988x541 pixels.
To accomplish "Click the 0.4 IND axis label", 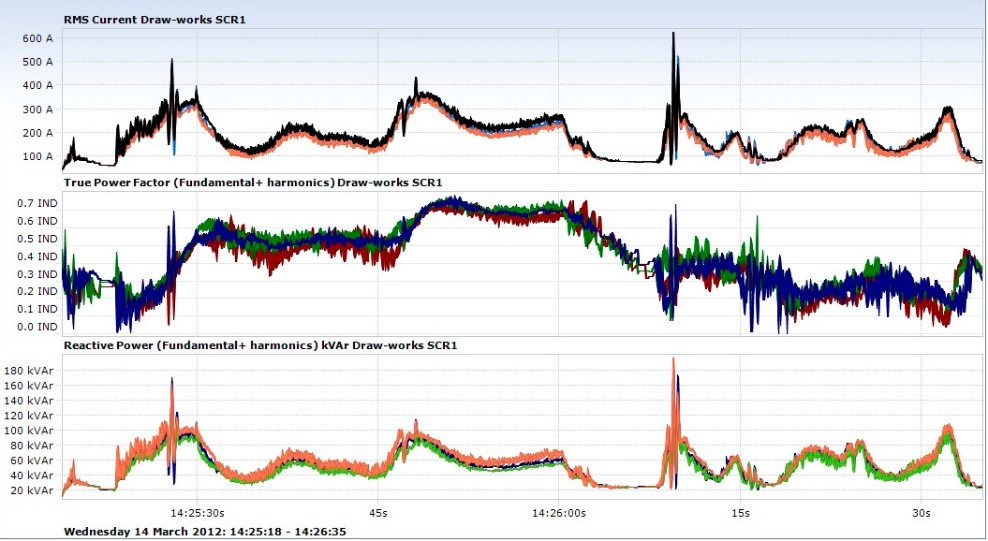I will tap(37, 256).
